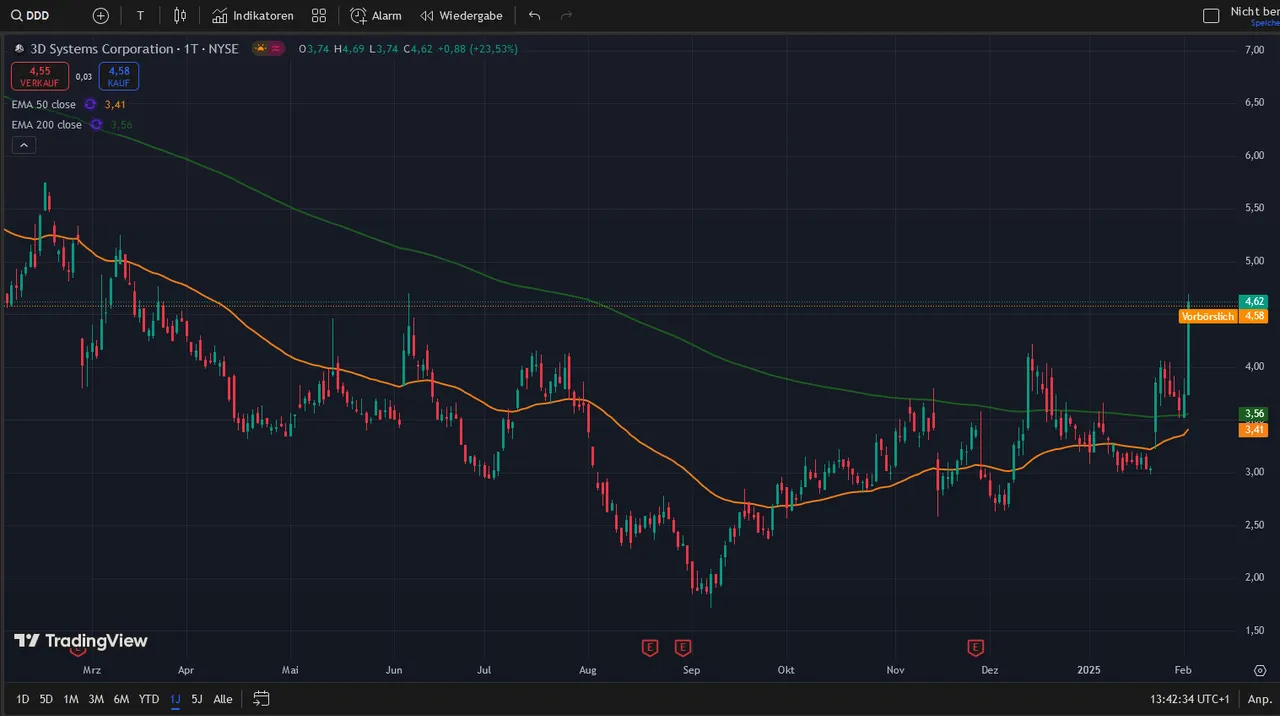Set range to 1D
The width and height of the screenshot is (1280, 716).
pos(22,699)
